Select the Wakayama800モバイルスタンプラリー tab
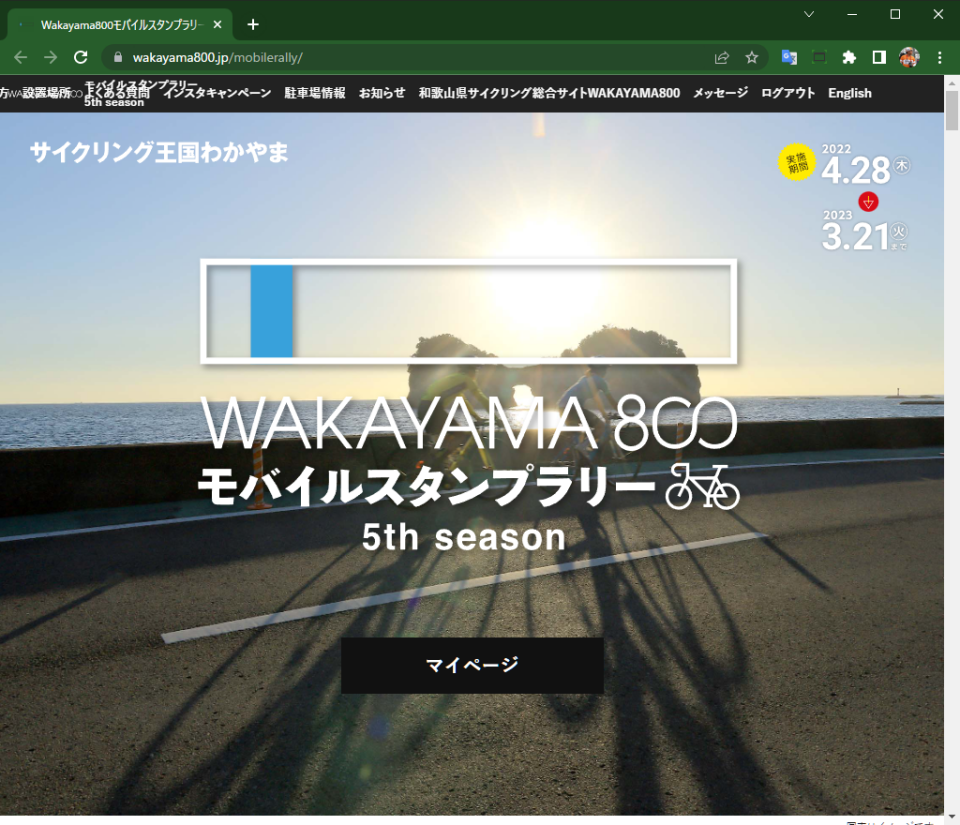The height and width of the screenshot is (825, 960). [120, 24]
